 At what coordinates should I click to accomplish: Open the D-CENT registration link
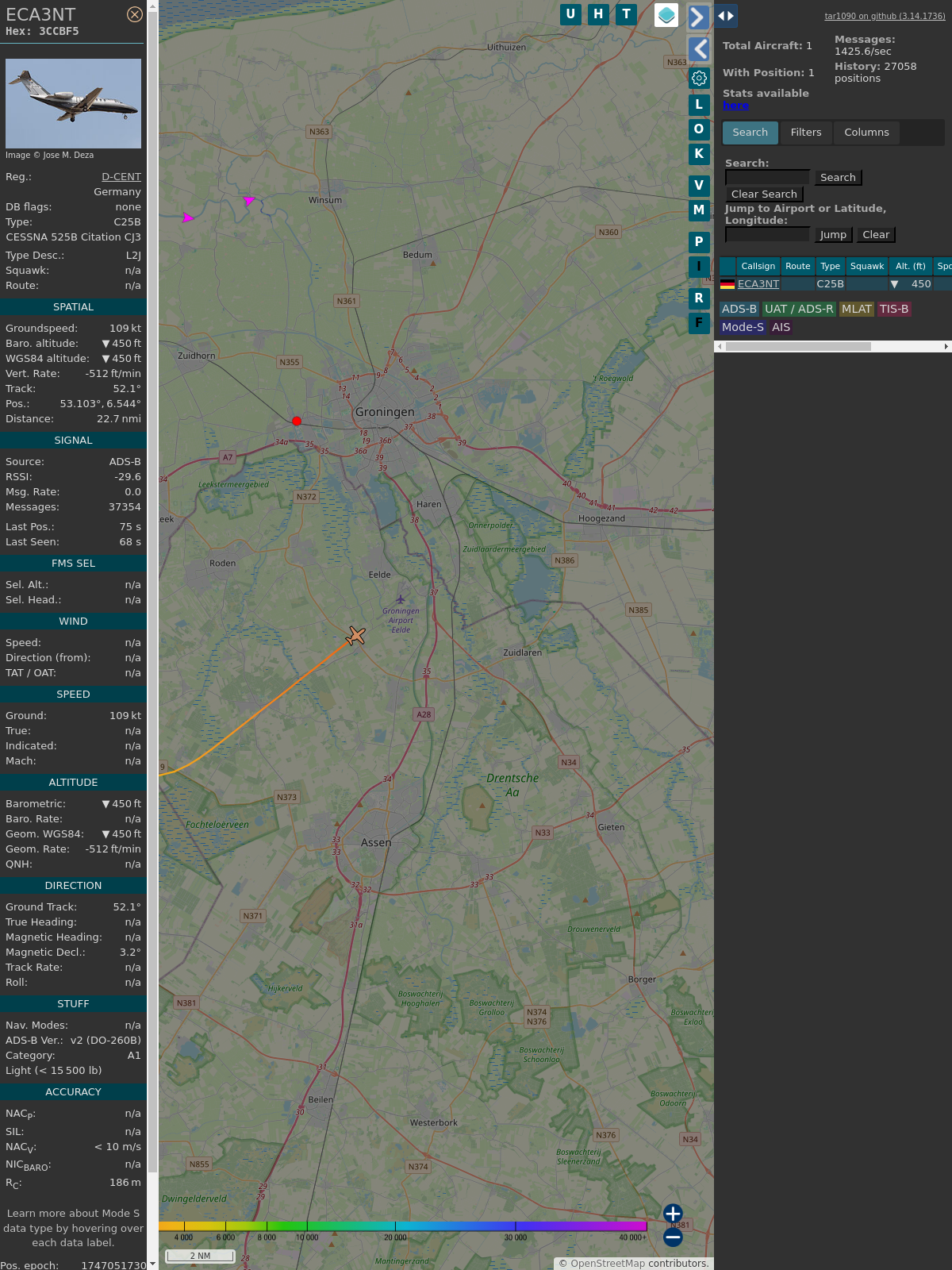tap(121, 177)
